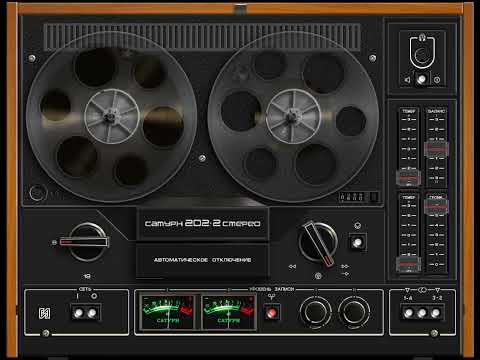Click the Сатурн 202-2 стерео nameplate
The image size is (480, 360).
tap(203, 223)
